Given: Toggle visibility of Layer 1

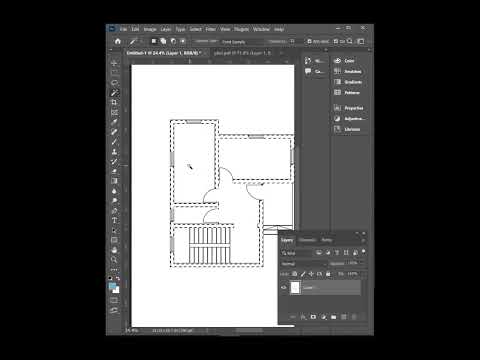Looking at the screenshot, I should pyautogui.click(x=284, y=287).
